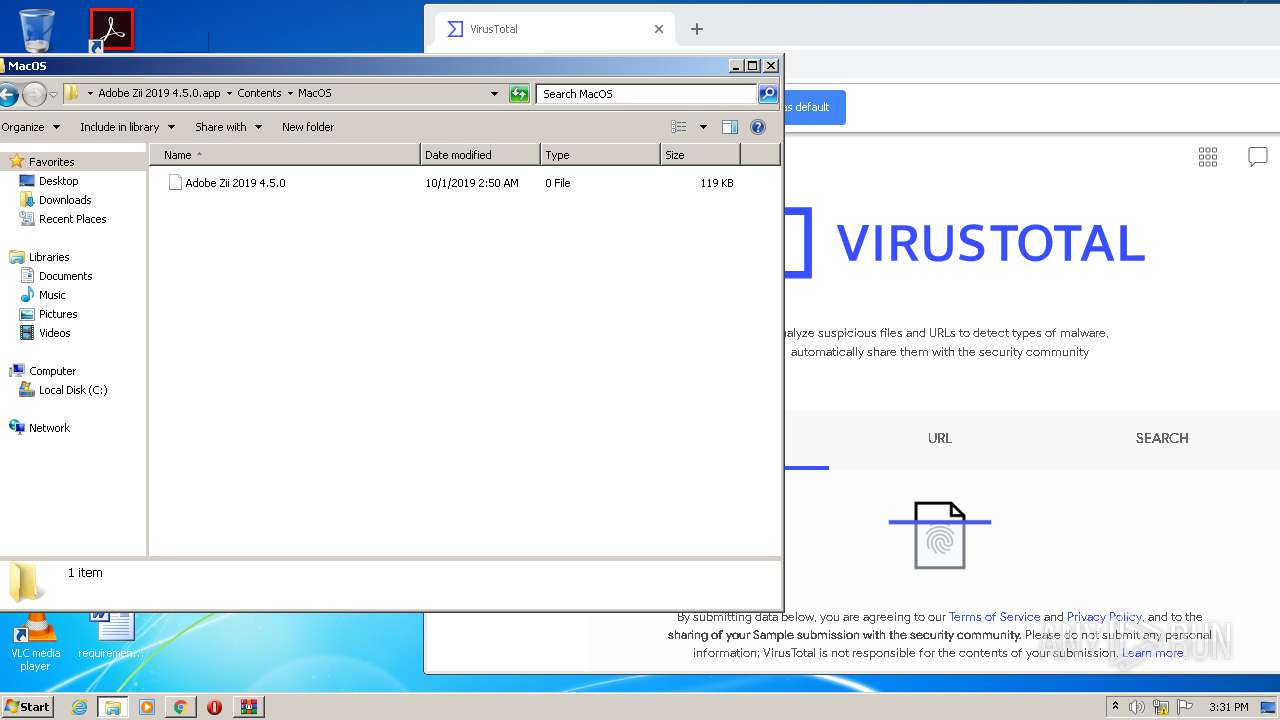Sort by Date modified column header
Screen dimensions: 1280x720
pyautogui.click(x=481, y=155)
